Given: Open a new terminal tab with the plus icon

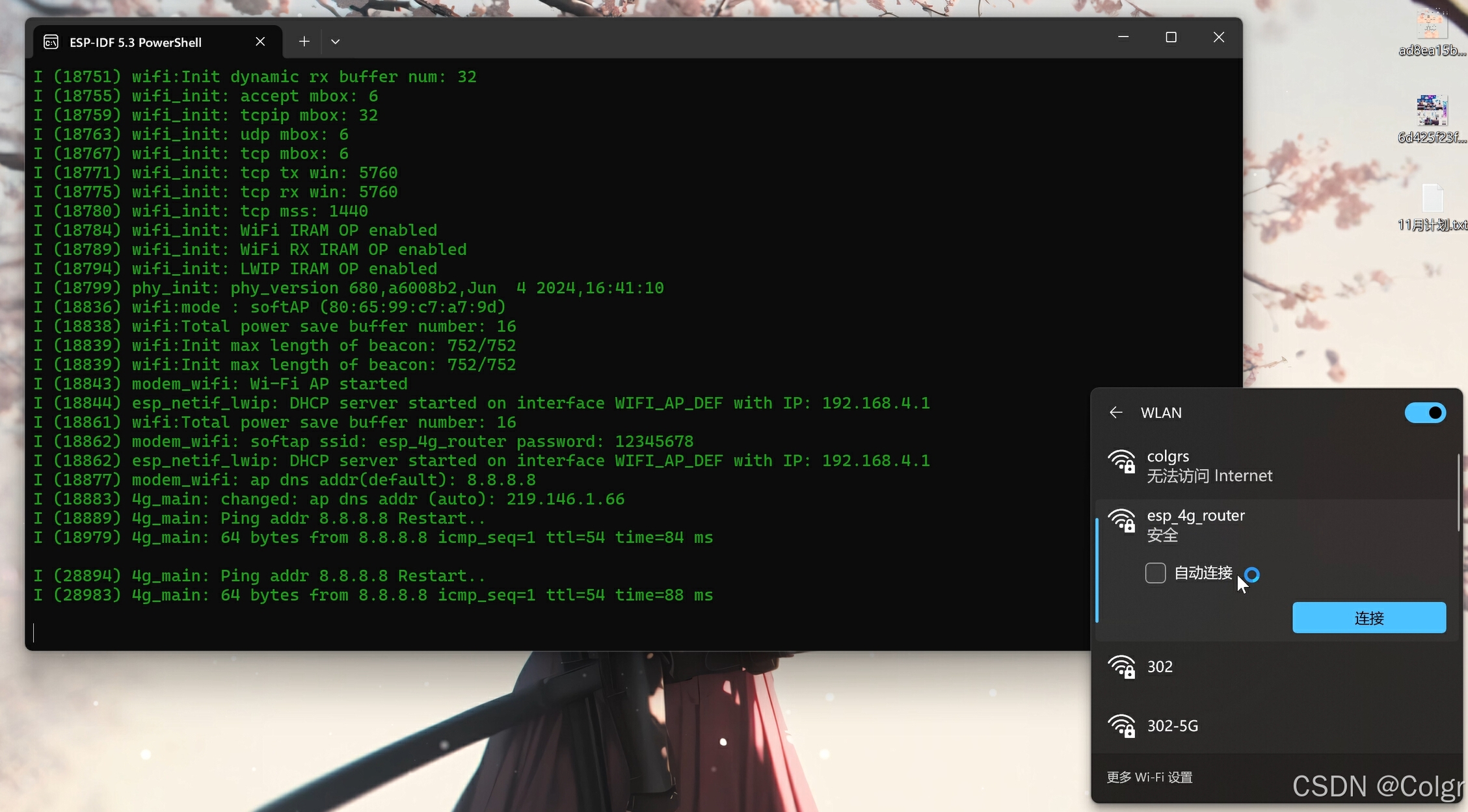Looking at the screenshot, I should pyautogui.click(x=304, y=42).
